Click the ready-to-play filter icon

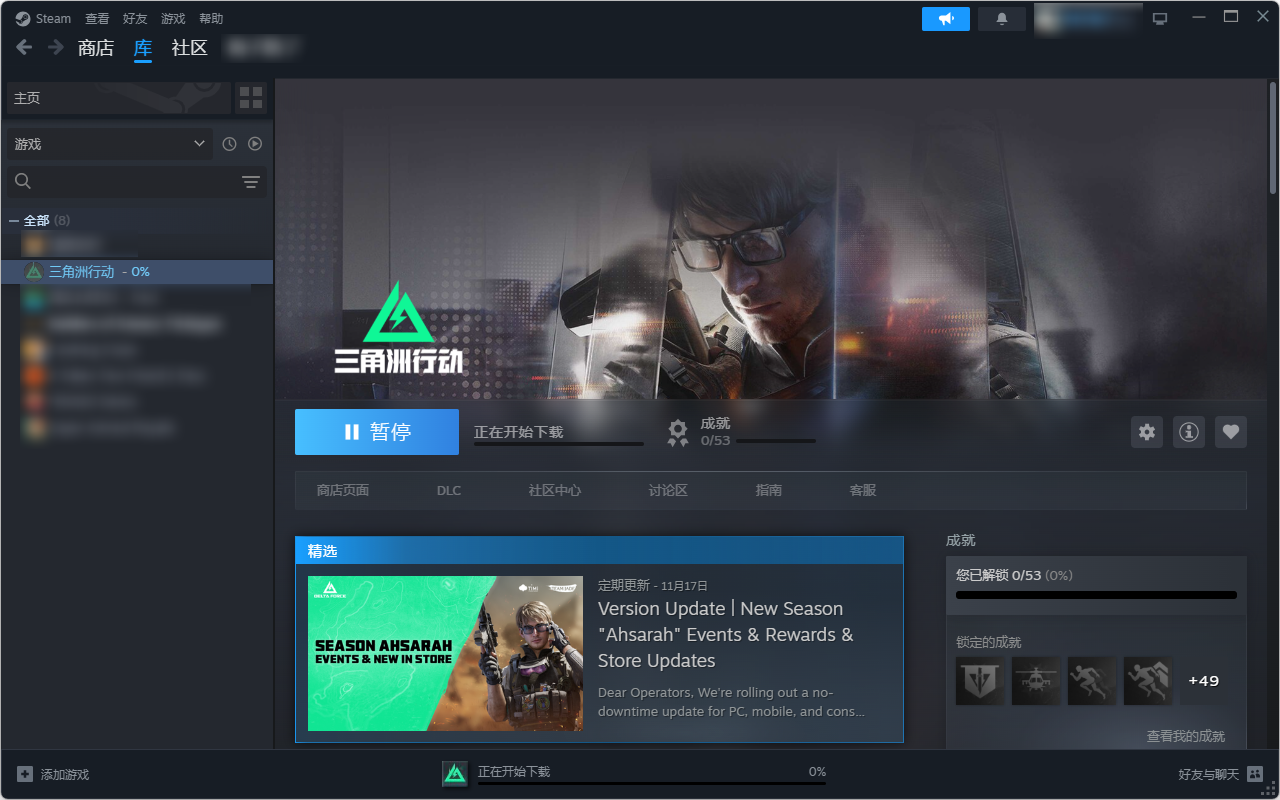pos(255,144)
